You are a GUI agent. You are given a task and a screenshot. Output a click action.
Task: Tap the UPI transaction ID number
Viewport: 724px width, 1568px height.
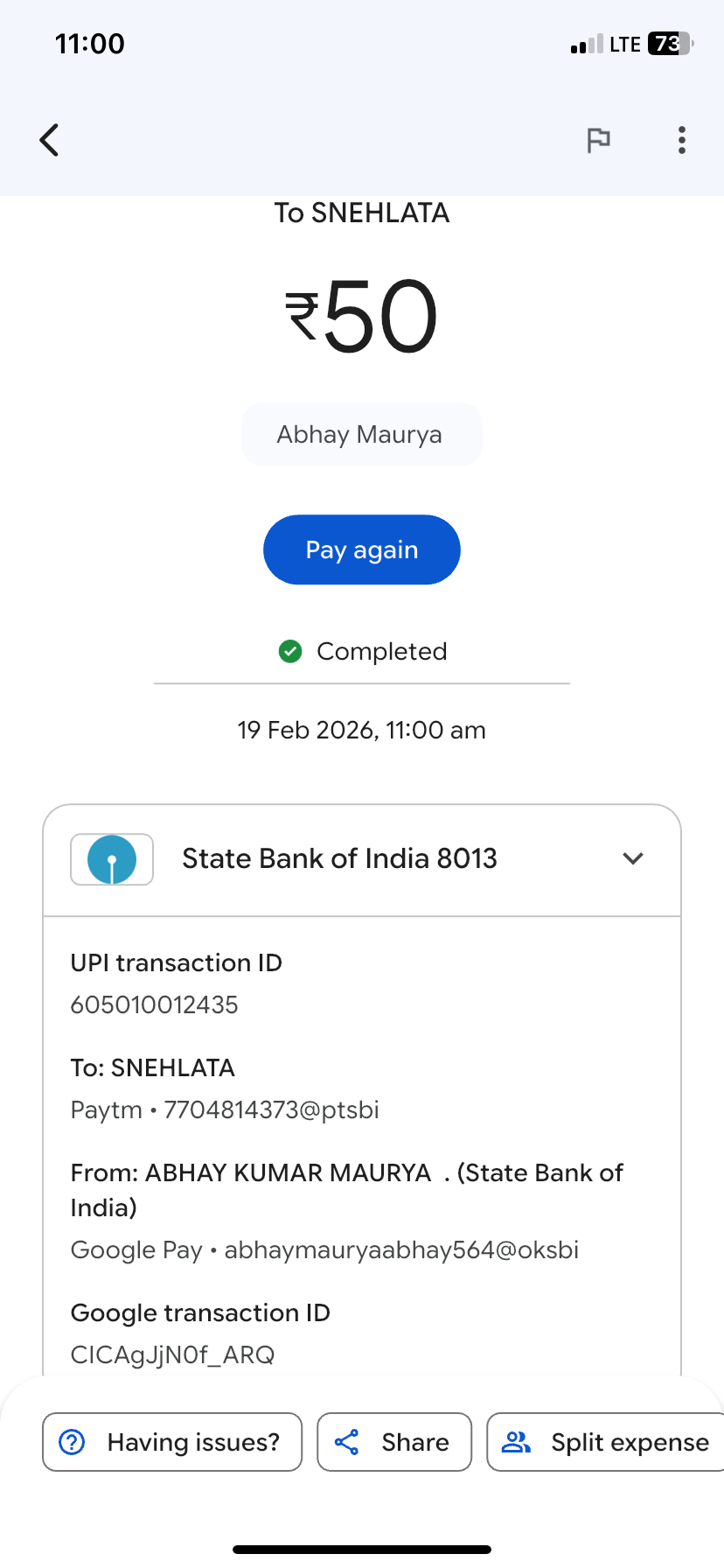155,1004
